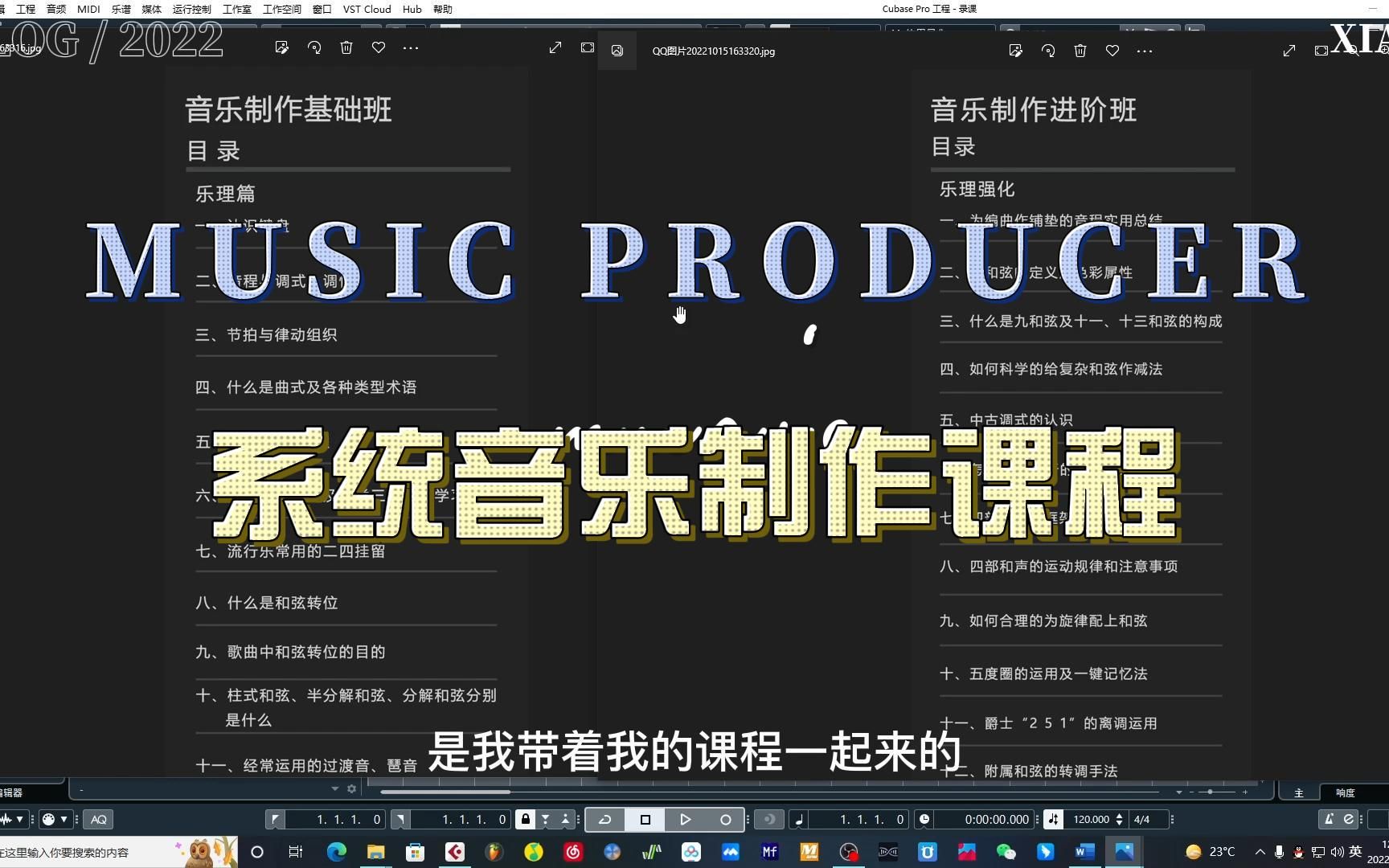Expand left photo viewer to fullscreen arrows
The image size is (1389, 868).
coord(555,47)
